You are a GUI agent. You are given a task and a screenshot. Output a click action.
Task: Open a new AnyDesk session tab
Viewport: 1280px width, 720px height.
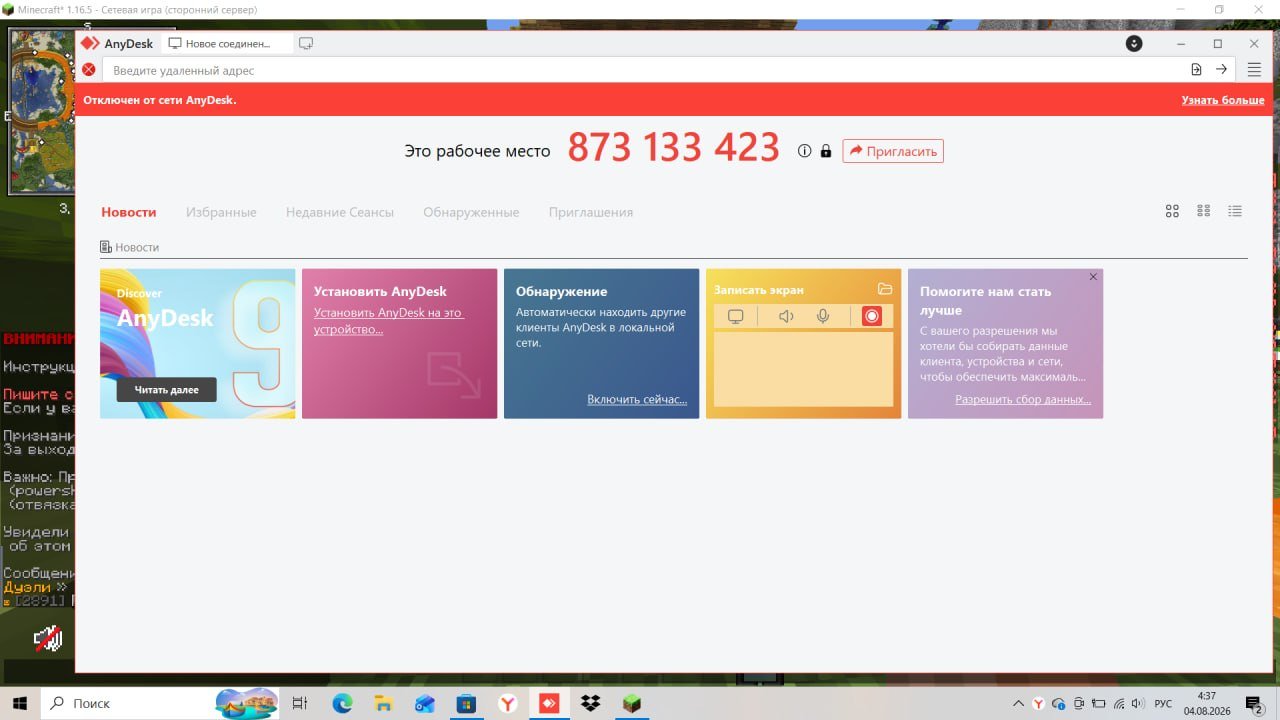pos(306,44)
